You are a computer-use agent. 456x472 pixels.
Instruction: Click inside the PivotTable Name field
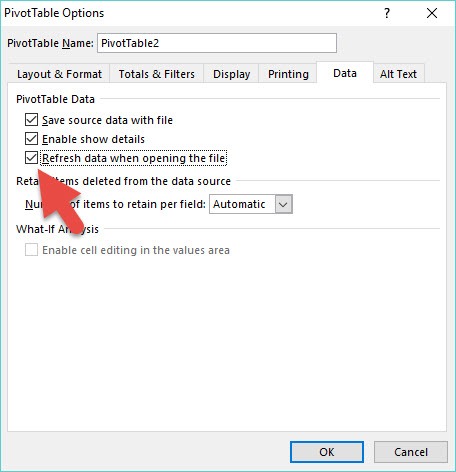pyautogui.click(x=217, y=43)
